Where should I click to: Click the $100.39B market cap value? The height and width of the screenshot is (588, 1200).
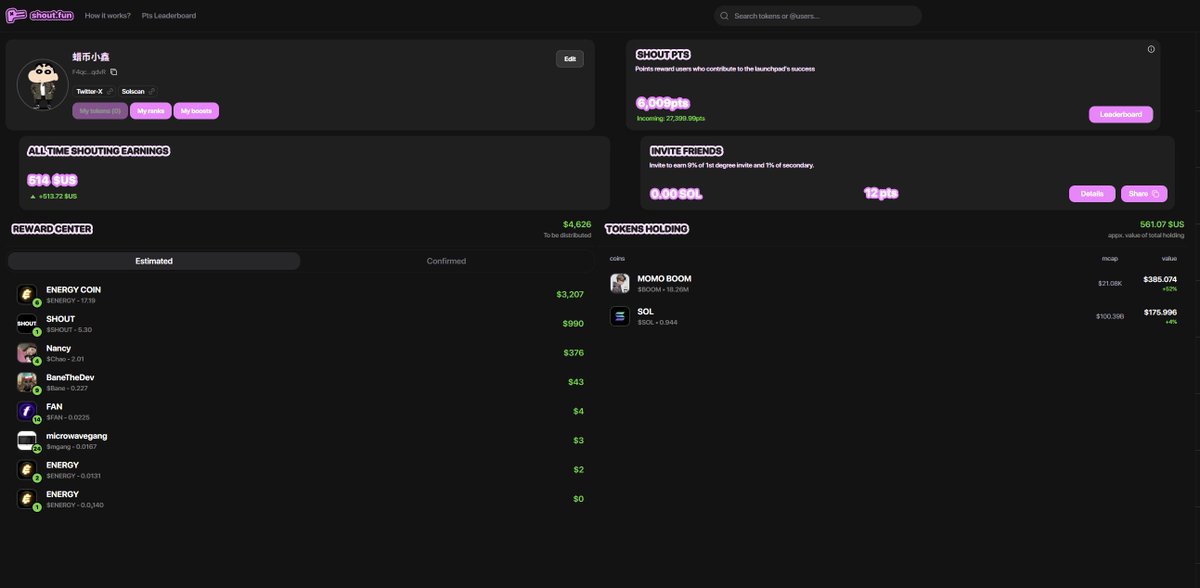pyautogui.click(x=1109, y=316)
